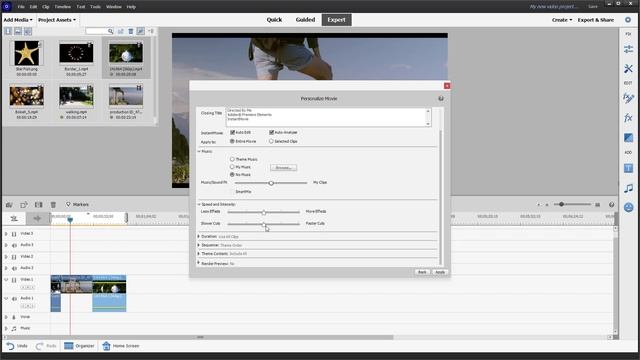Open the Adjustments panel icon in right sidebar
The width and height of the screenshot is (640, 360).
click(628, 49)
